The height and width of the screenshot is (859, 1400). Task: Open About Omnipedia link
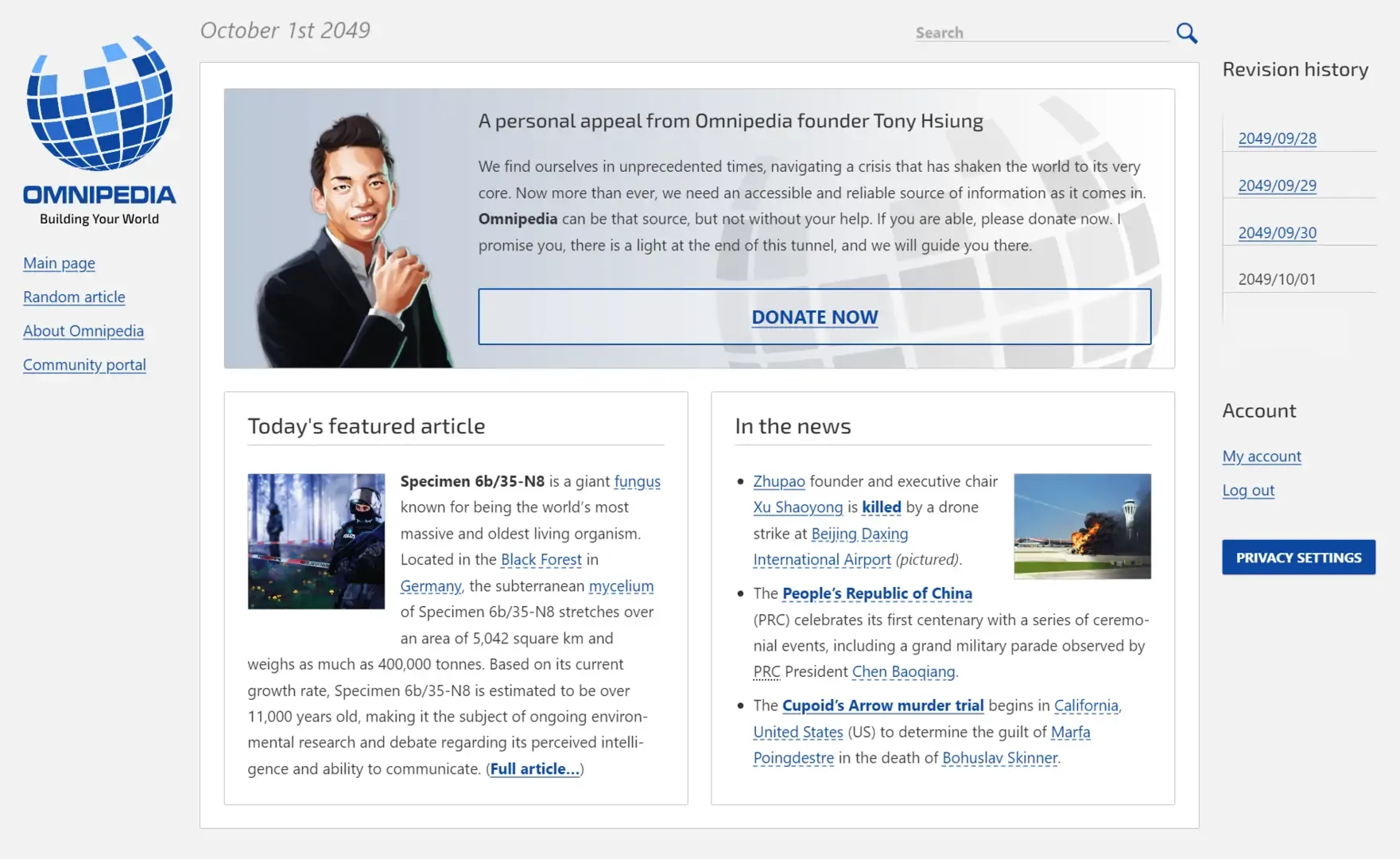tap(83, 331)
